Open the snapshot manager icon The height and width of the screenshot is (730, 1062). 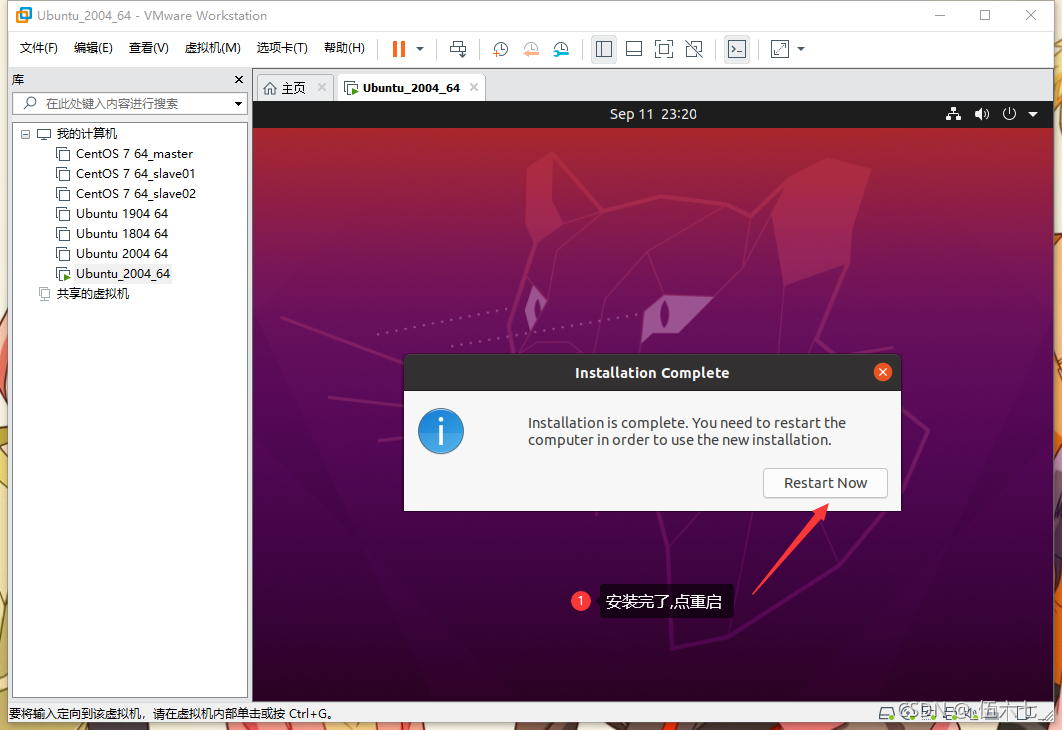[x=561, y=49]
